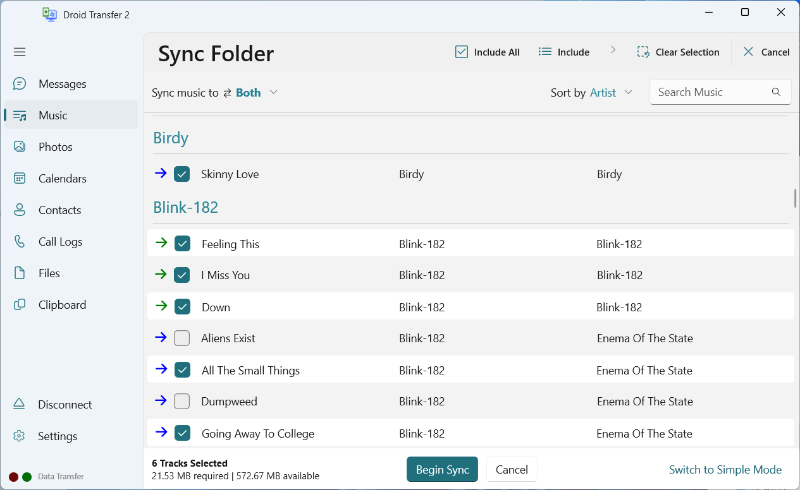Click the green arrow beside Down
Image resolution: width=800 pixels, height=490 pixels.
pyautogui.click(x=161, y=306)
